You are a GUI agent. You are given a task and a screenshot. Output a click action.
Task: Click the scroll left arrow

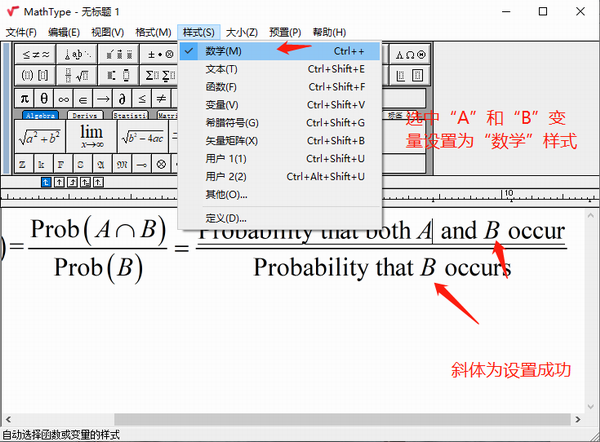pyautogui.click(x=8, y=419)
